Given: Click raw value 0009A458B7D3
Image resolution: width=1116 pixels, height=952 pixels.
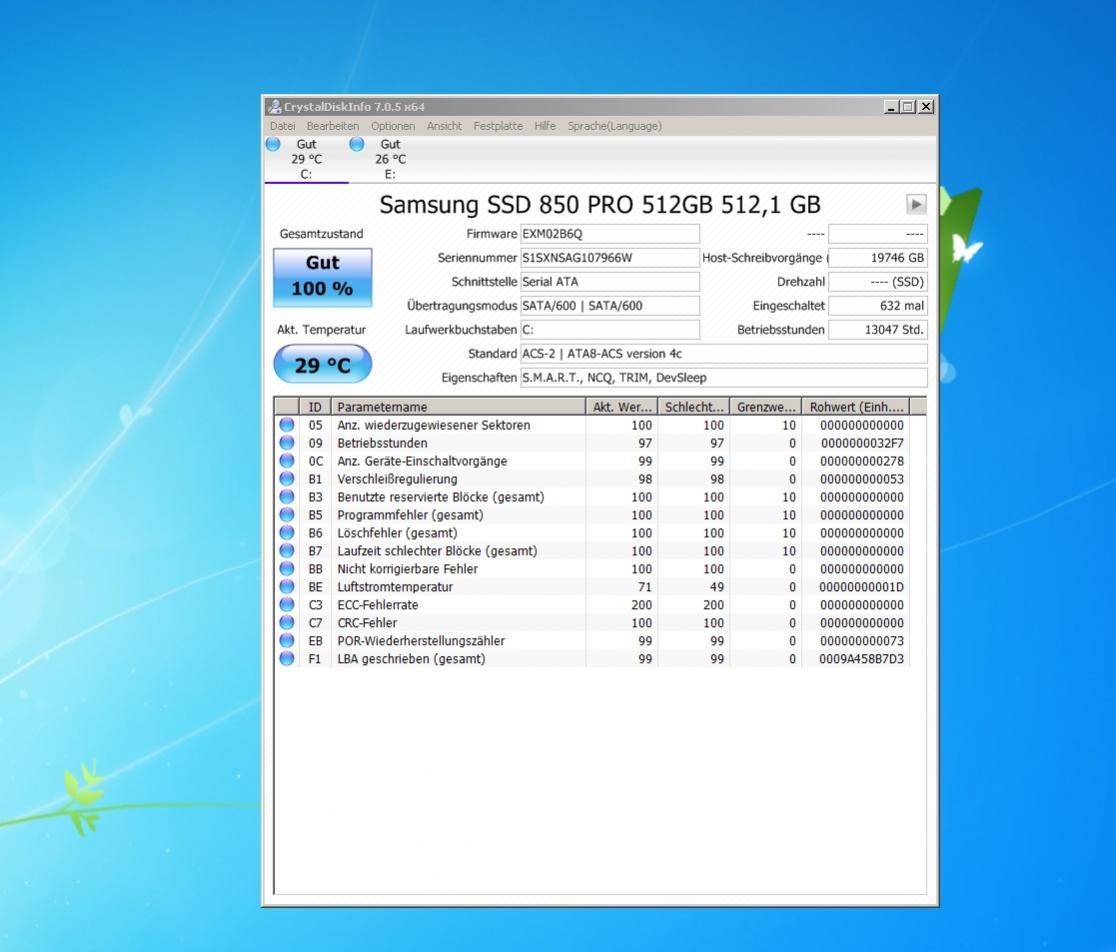Looking at the screenshot, I should (861, 659).
